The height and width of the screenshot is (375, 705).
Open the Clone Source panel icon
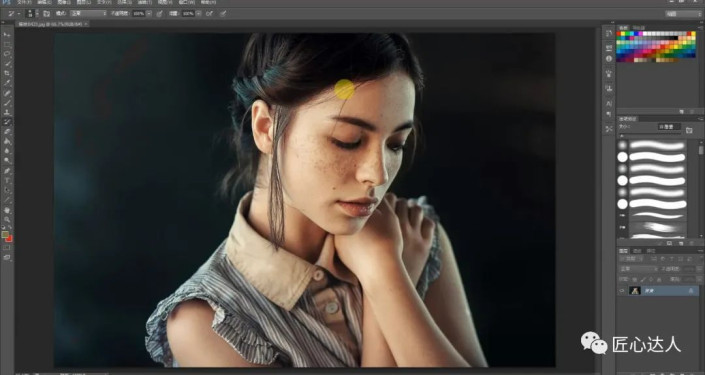[x=609, y=88]
